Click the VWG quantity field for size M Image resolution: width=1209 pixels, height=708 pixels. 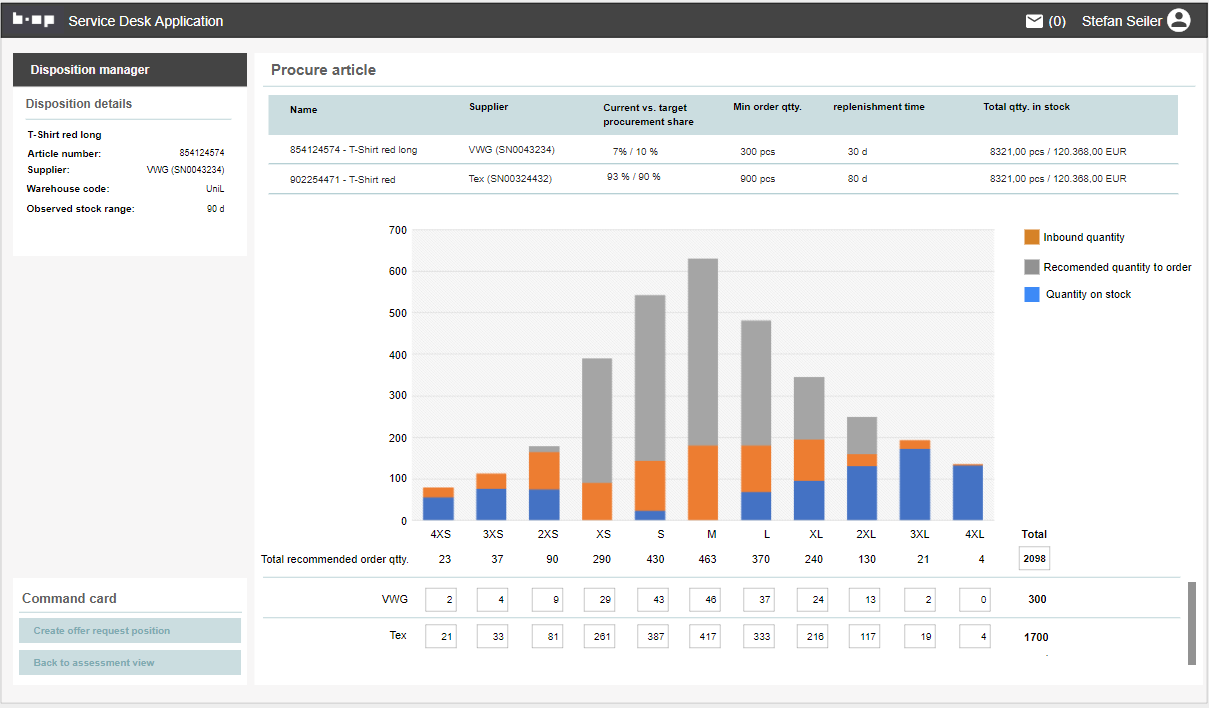tap(705, 599)
